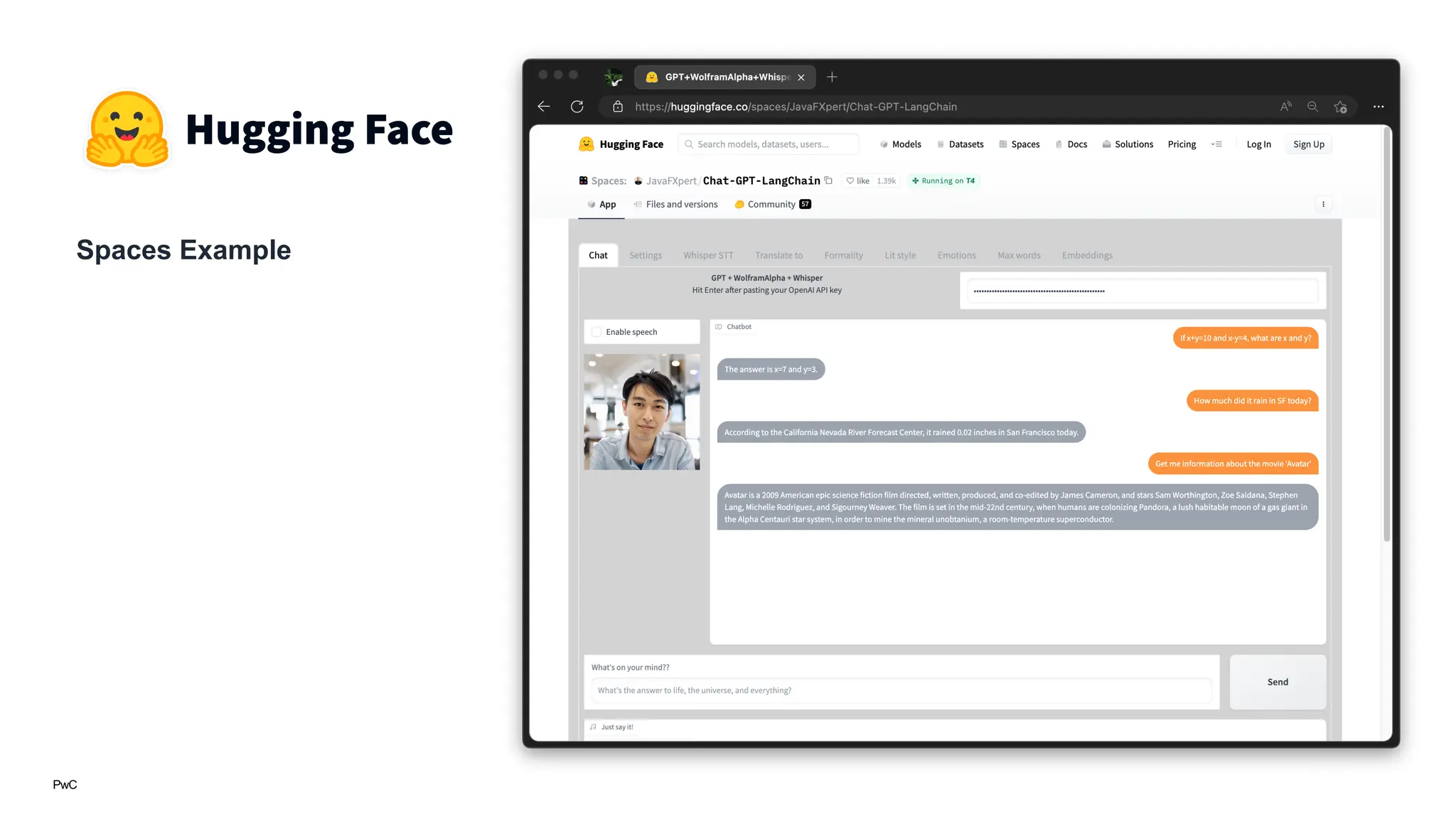The height and width of the screenshot is (819, 1456).
Task: Open the Lit style tab
Action: point(900,255)
